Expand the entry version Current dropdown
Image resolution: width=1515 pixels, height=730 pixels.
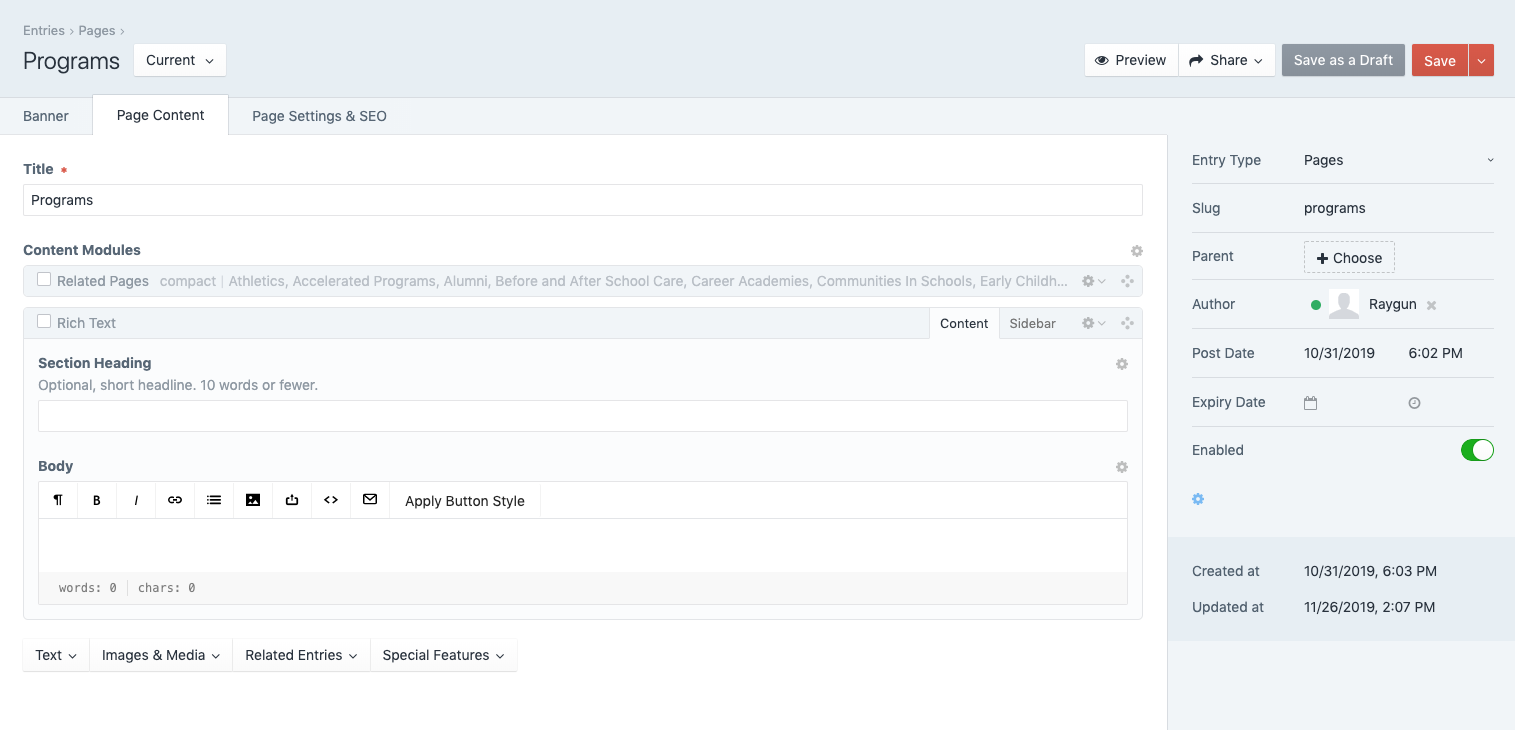179,60
